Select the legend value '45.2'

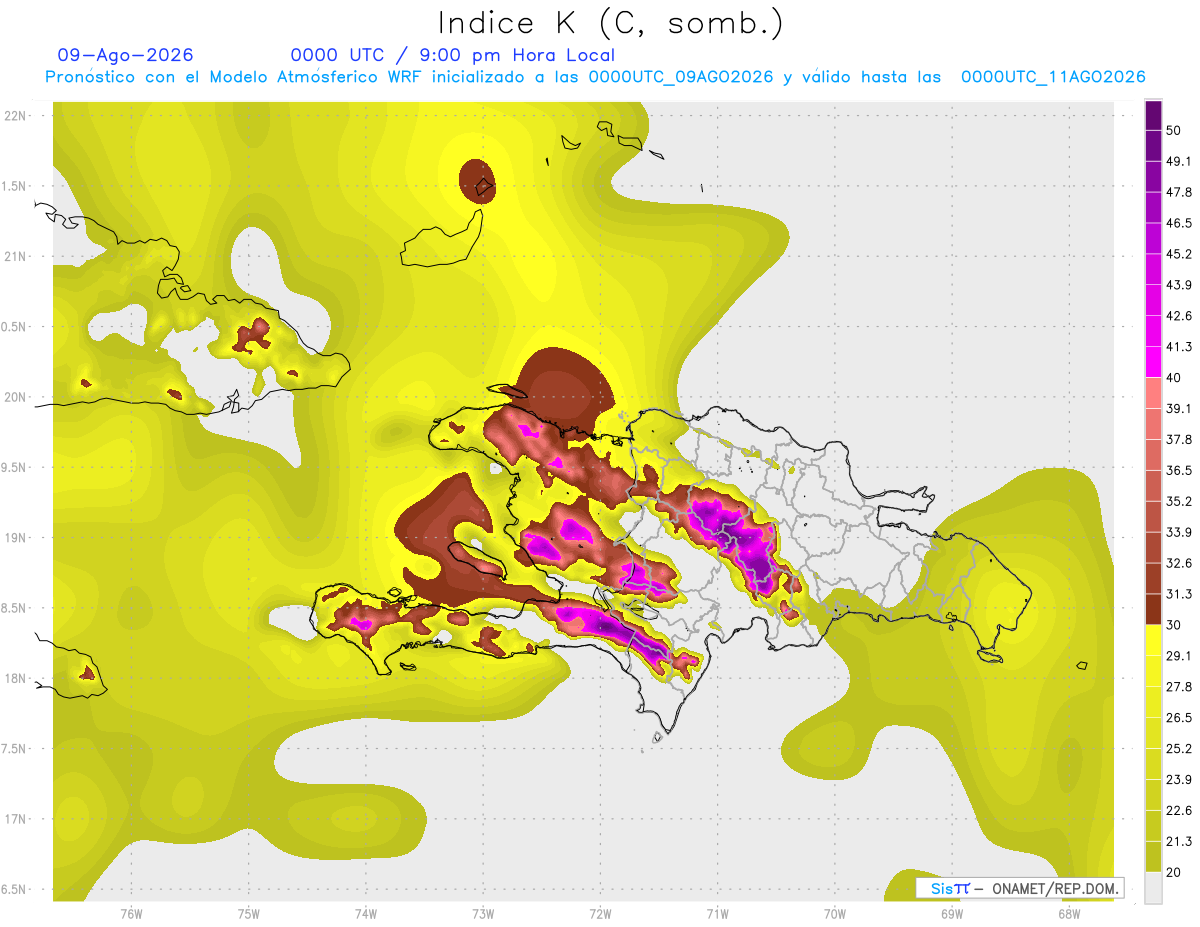point(1179,254)
